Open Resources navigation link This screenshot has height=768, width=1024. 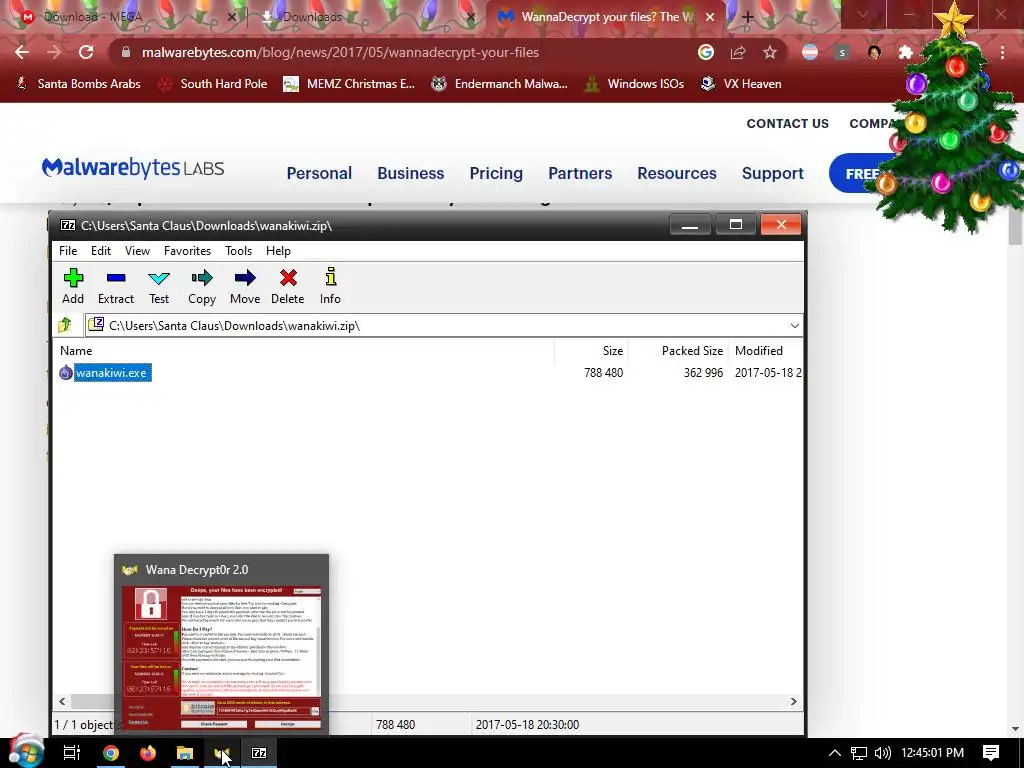coord(677,173)
